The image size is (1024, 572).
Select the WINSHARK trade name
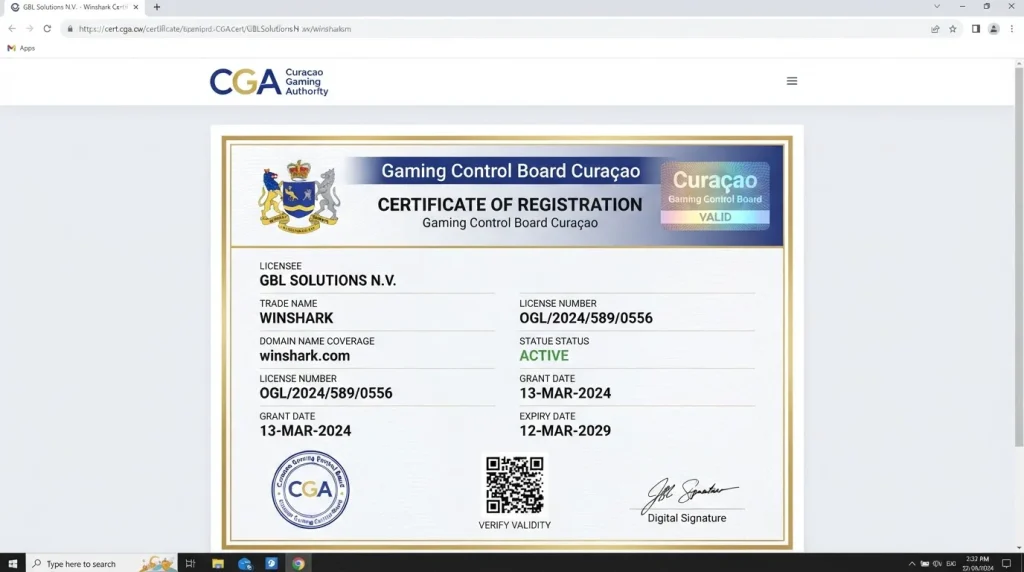(x=296, y=318)
